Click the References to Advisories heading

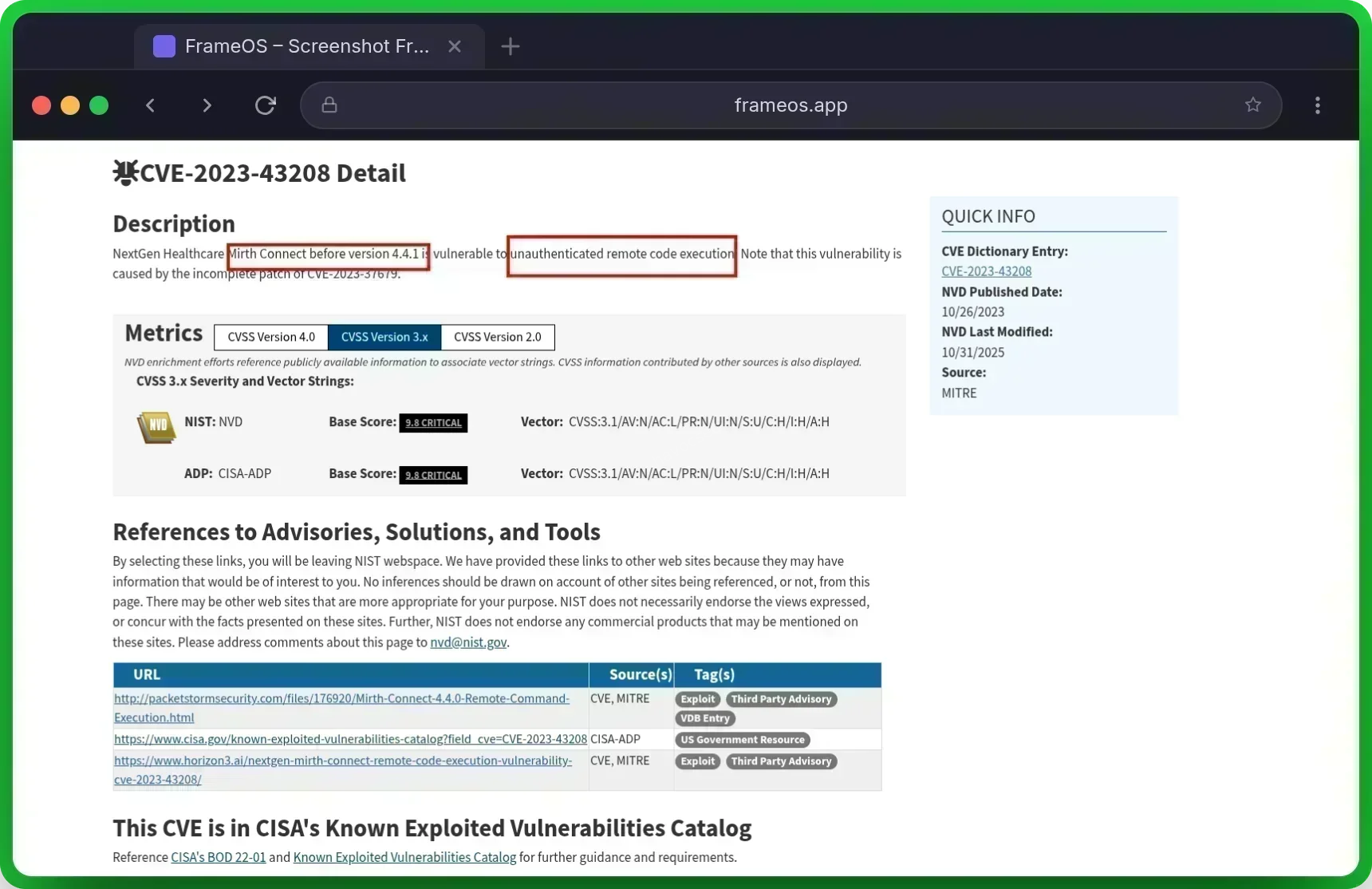(x=357, y=531)
